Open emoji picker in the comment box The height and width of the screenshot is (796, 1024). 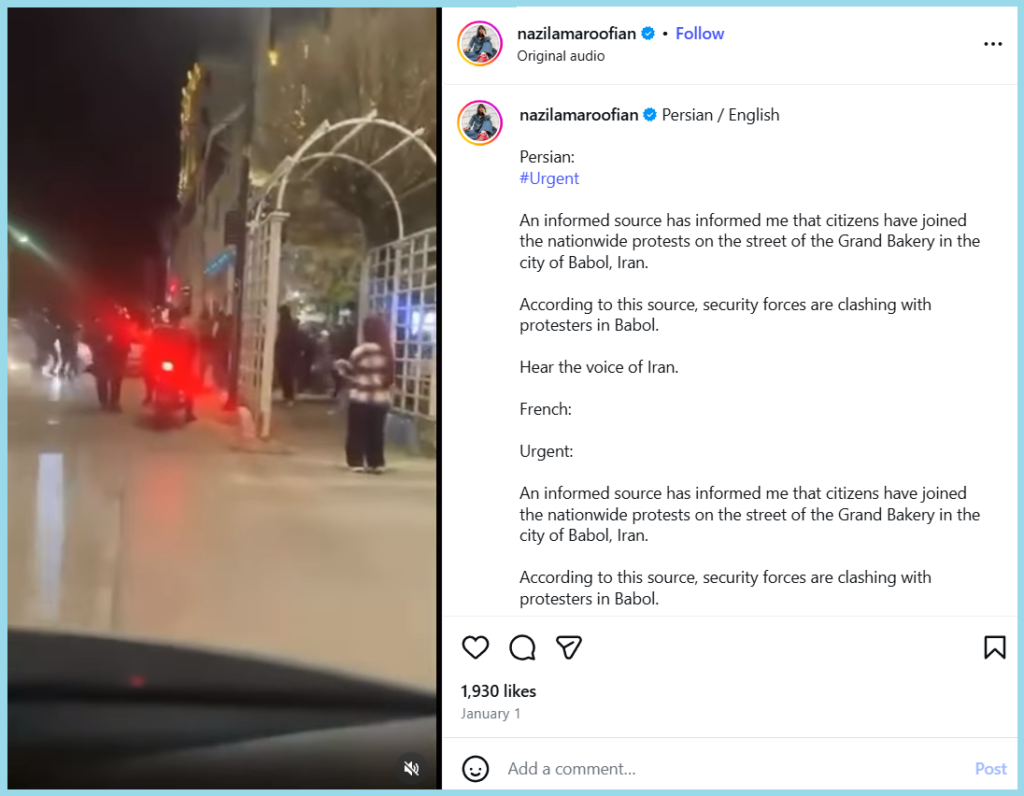[475, 769]
